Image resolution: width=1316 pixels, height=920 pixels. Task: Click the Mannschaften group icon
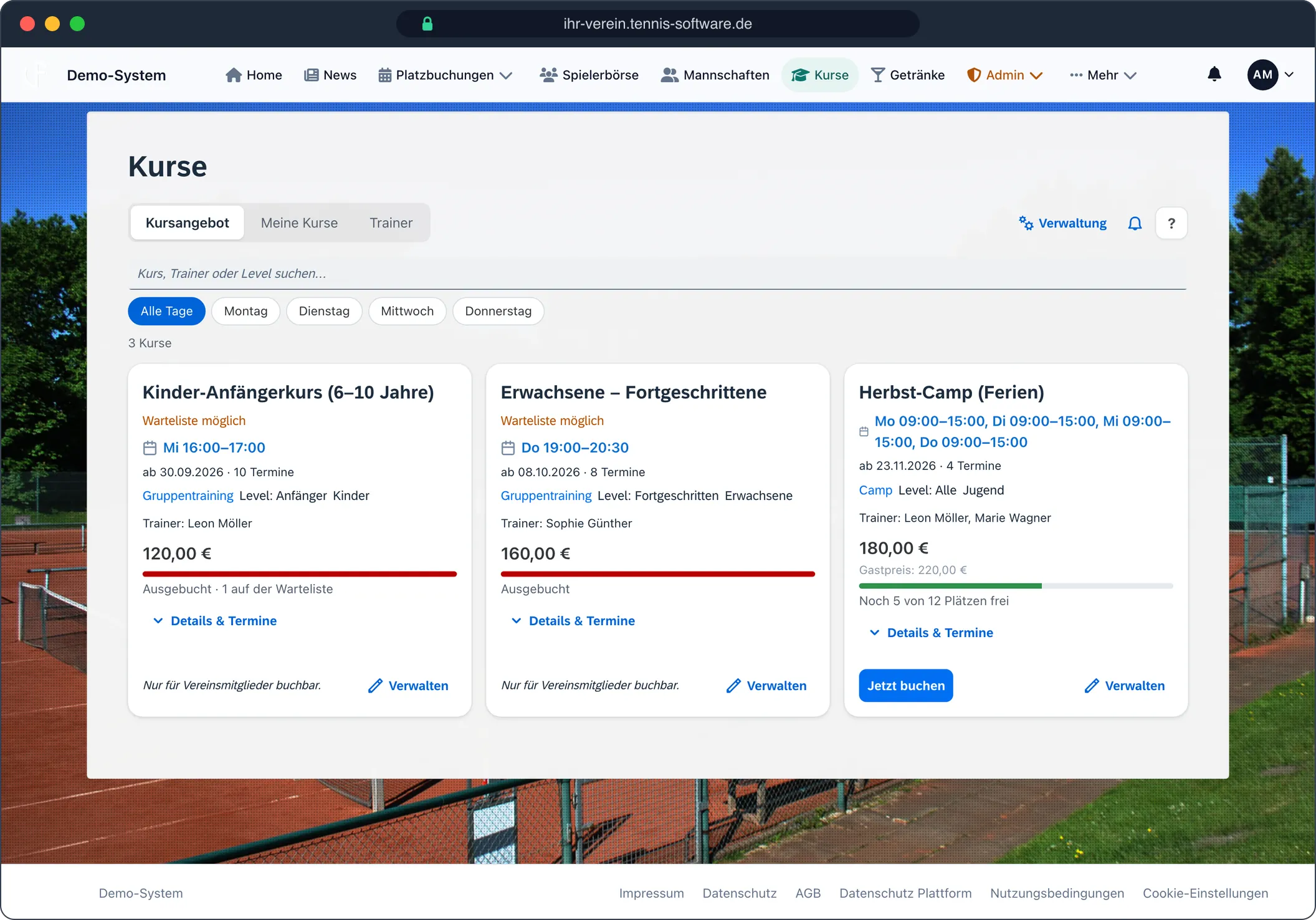669,75
